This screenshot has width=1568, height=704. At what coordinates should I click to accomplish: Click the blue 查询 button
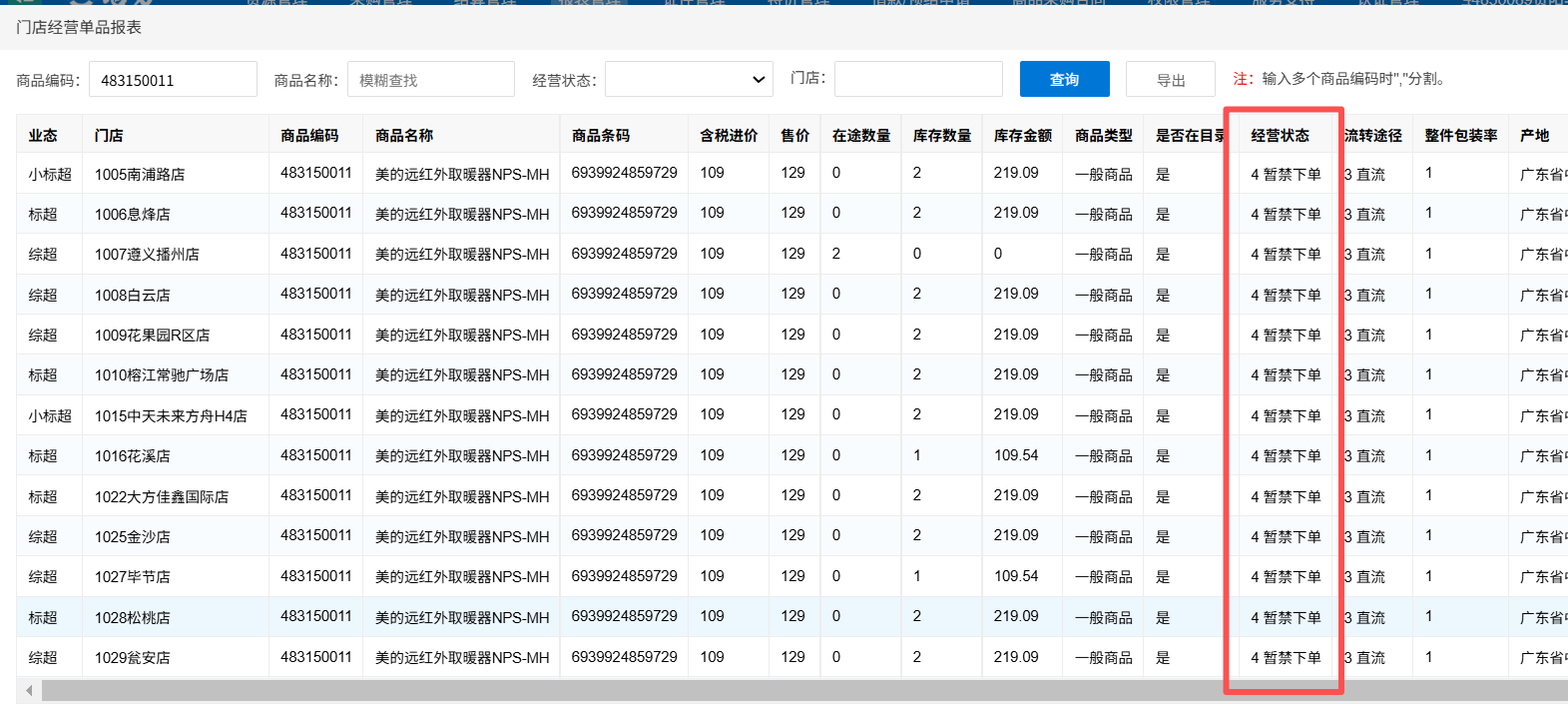[x=1064, y=79]
